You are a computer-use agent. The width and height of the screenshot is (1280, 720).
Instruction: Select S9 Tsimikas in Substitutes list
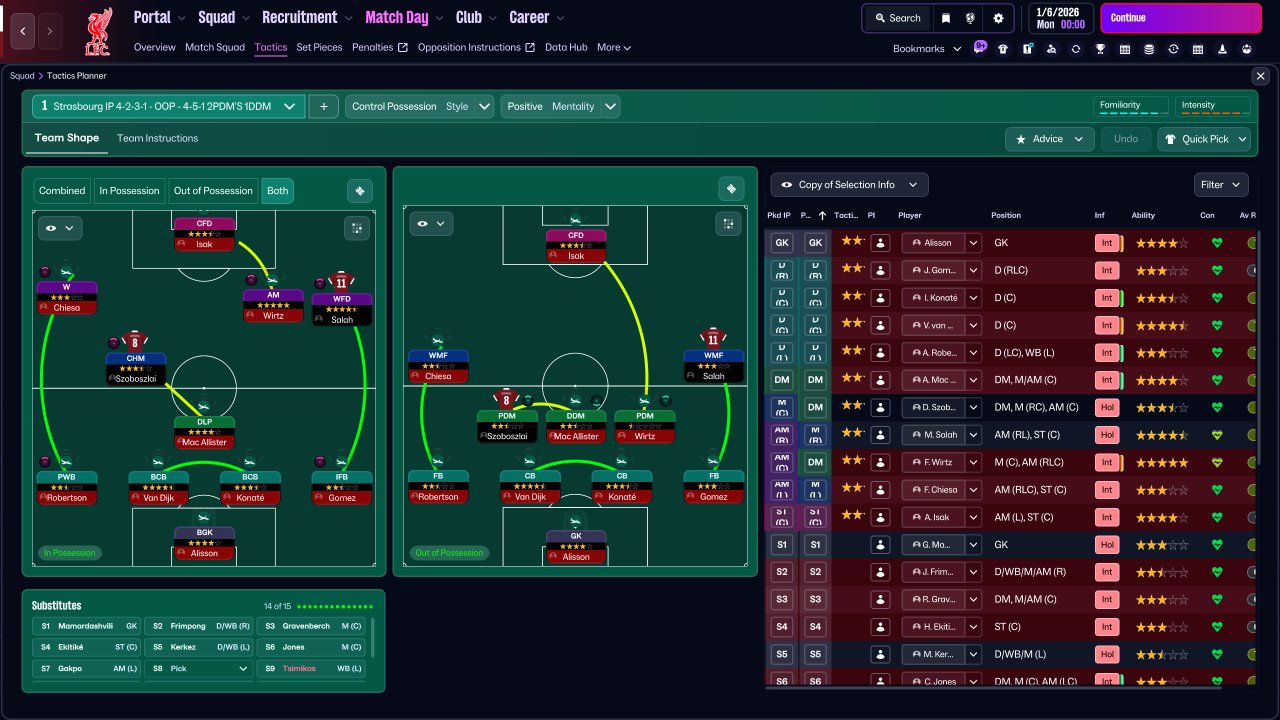(x=311, y=668)
